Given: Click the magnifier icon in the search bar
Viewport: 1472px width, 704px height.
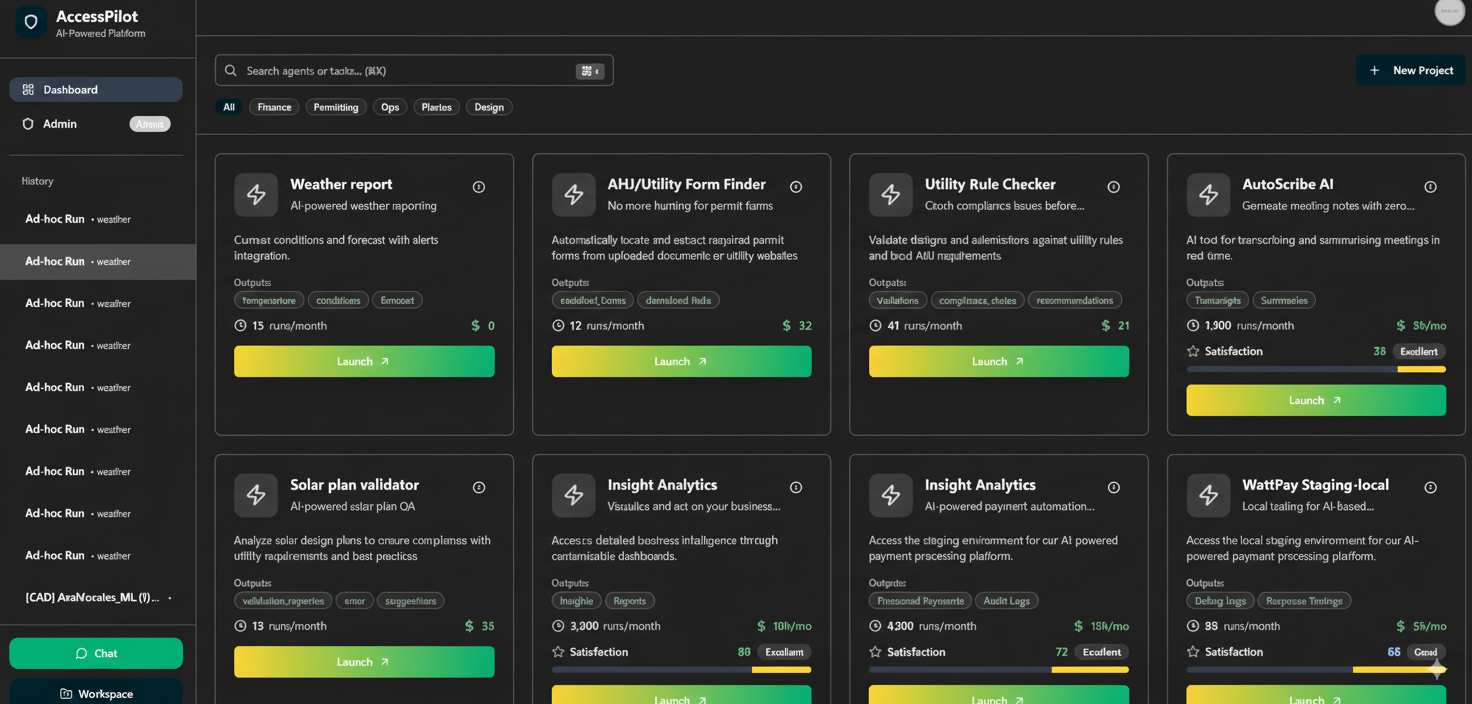Looking at the screenshot, I should tap(230, 70).
